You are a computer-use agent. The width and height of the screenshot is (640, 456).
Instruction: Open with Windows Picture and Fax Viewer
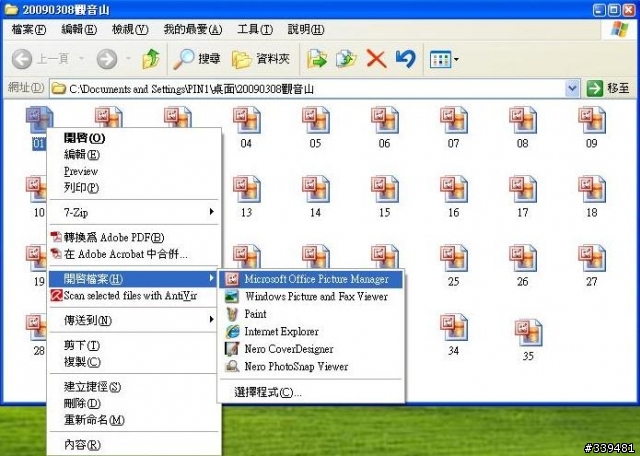pyautogui.click(x=311, y=296)
